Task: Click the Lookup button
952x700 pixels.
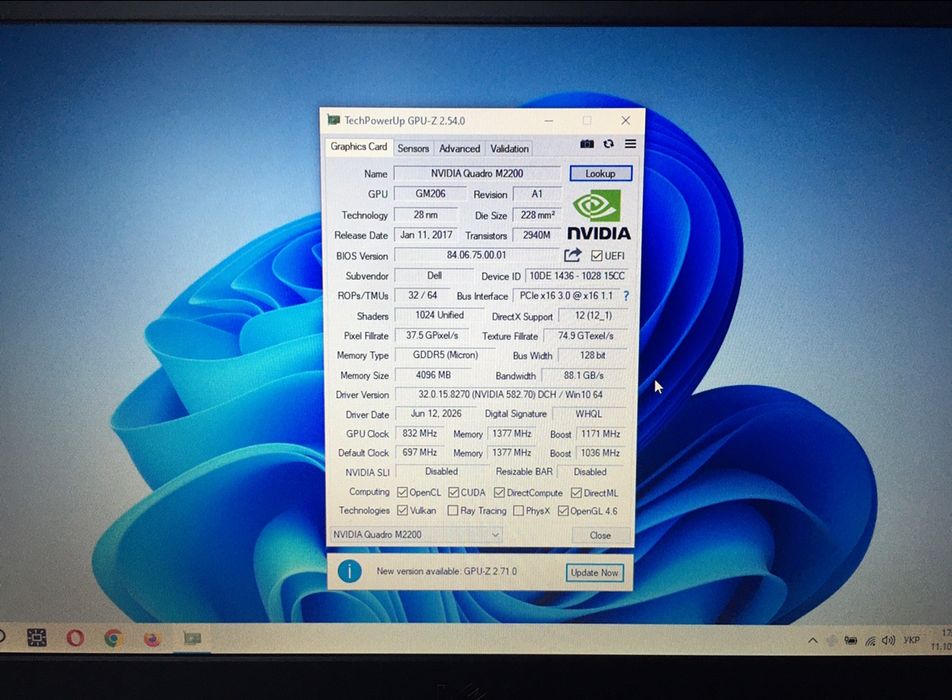Action: 600,173
